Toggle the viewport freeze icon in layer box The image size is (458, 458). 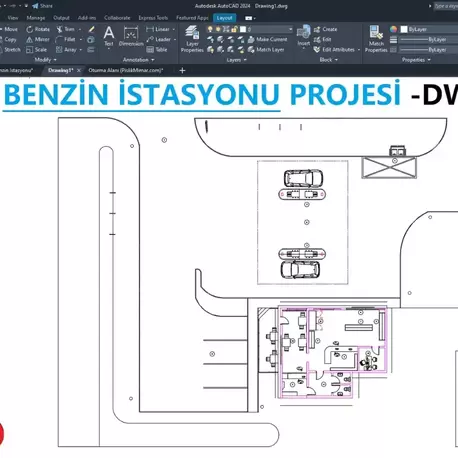coord(226,29)
